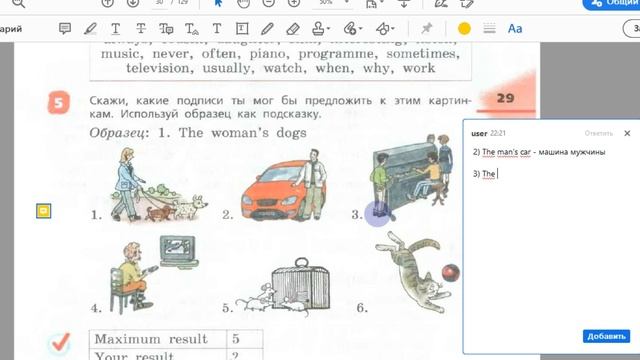Click the zoom out minus icon
Viewport: 640px width, 360px height.
pyautogui.click(x=268, y=3)
